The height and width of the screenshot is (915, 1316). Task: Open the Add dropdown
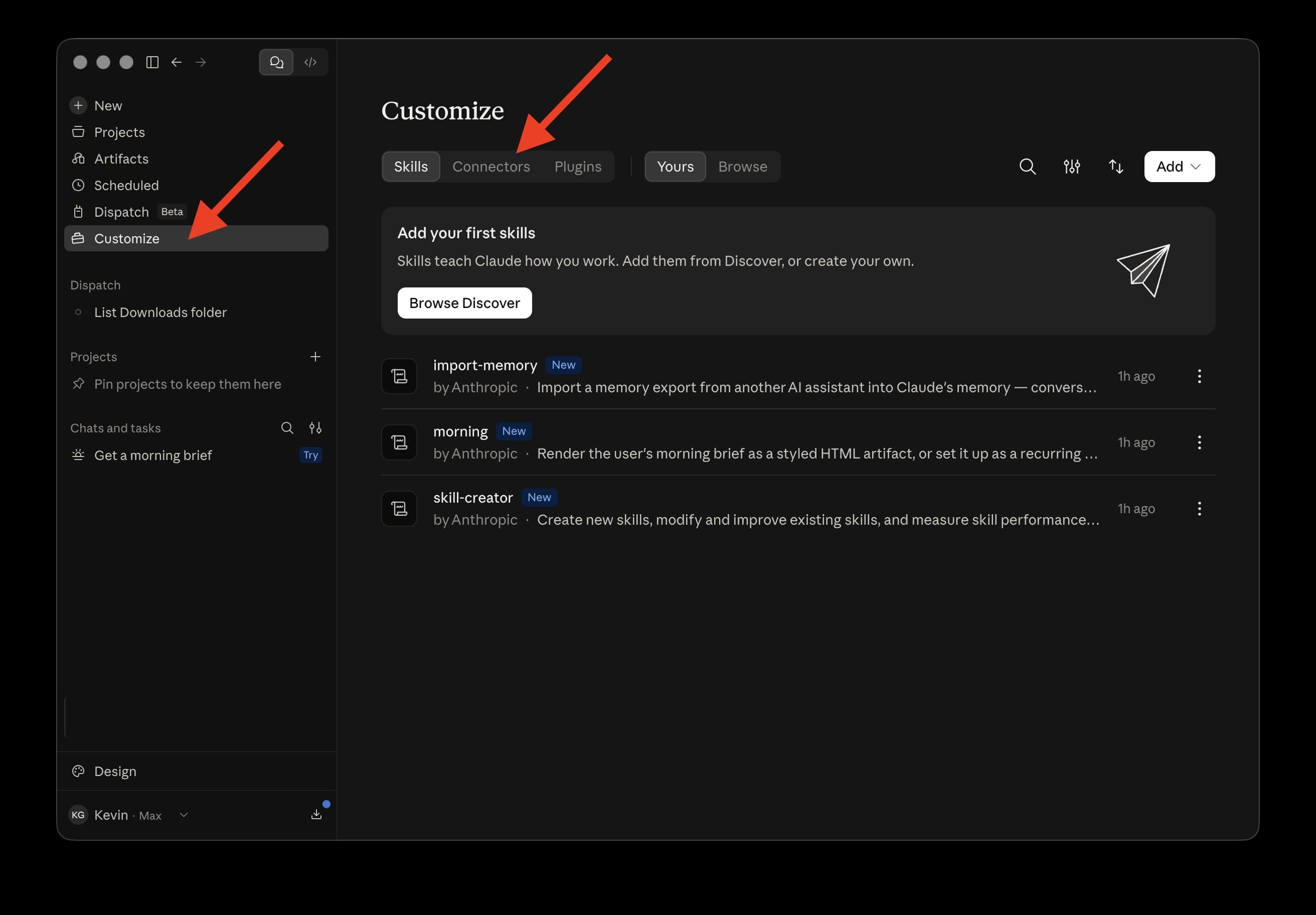pos(1180,166)
